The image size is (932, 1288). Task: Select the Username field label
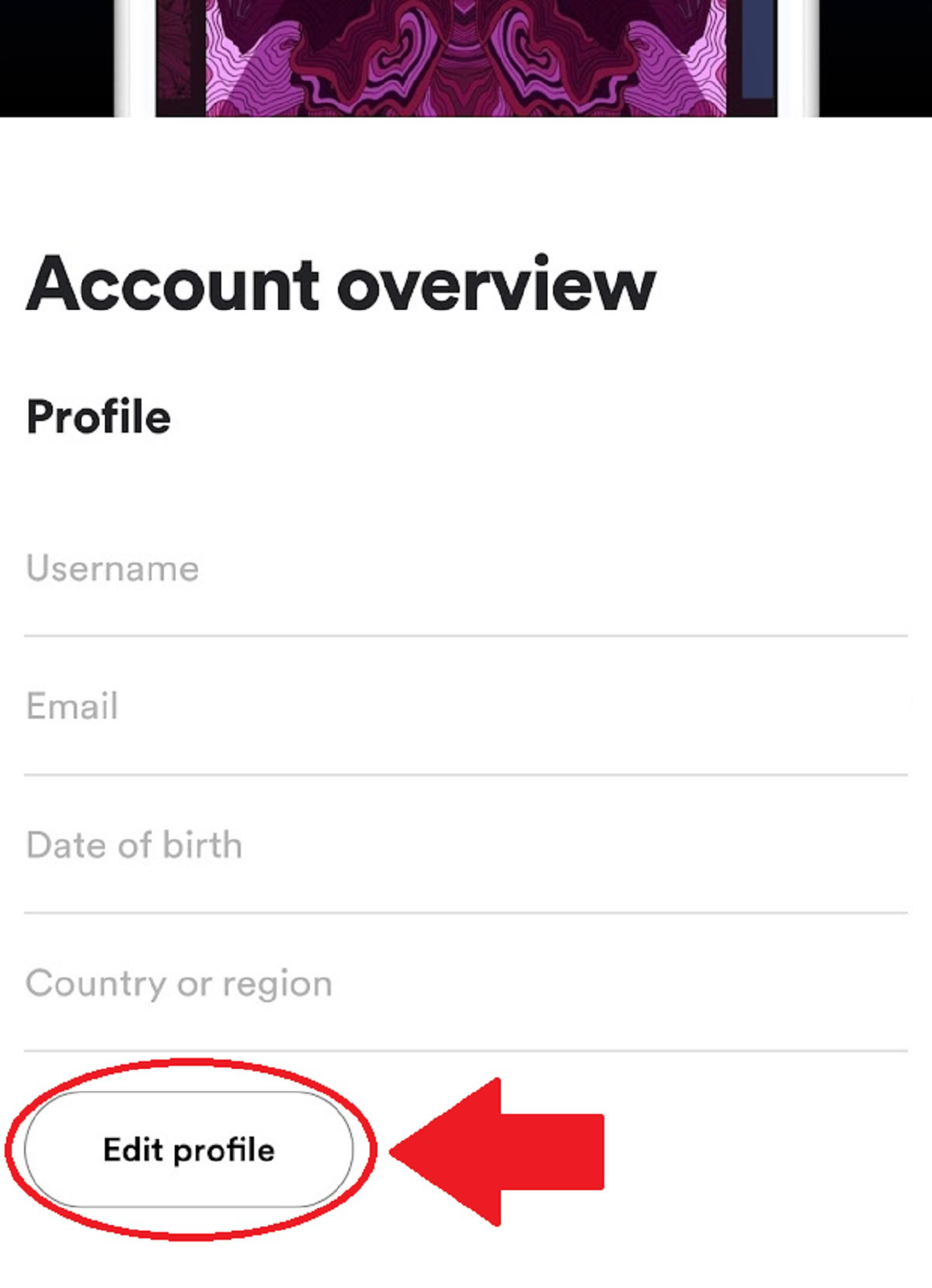pos(113,569)
